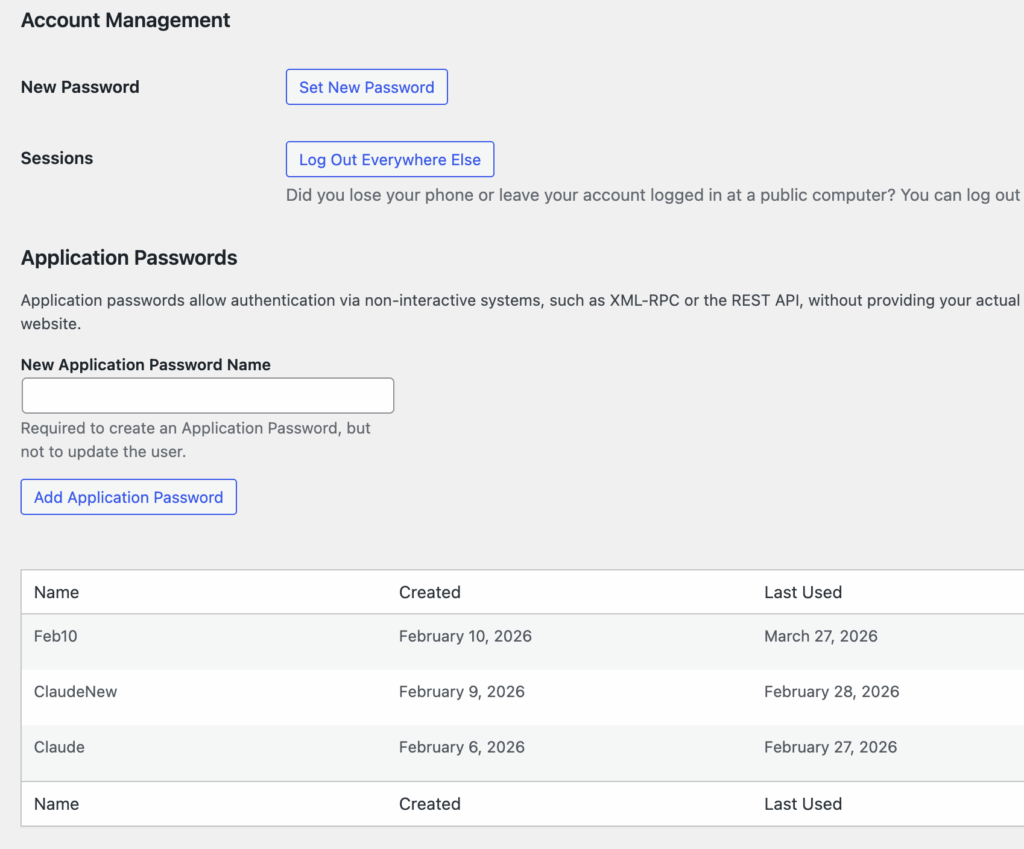Click the Name label in table footer
Screen dimensions: 1024x849
[56, 804]
